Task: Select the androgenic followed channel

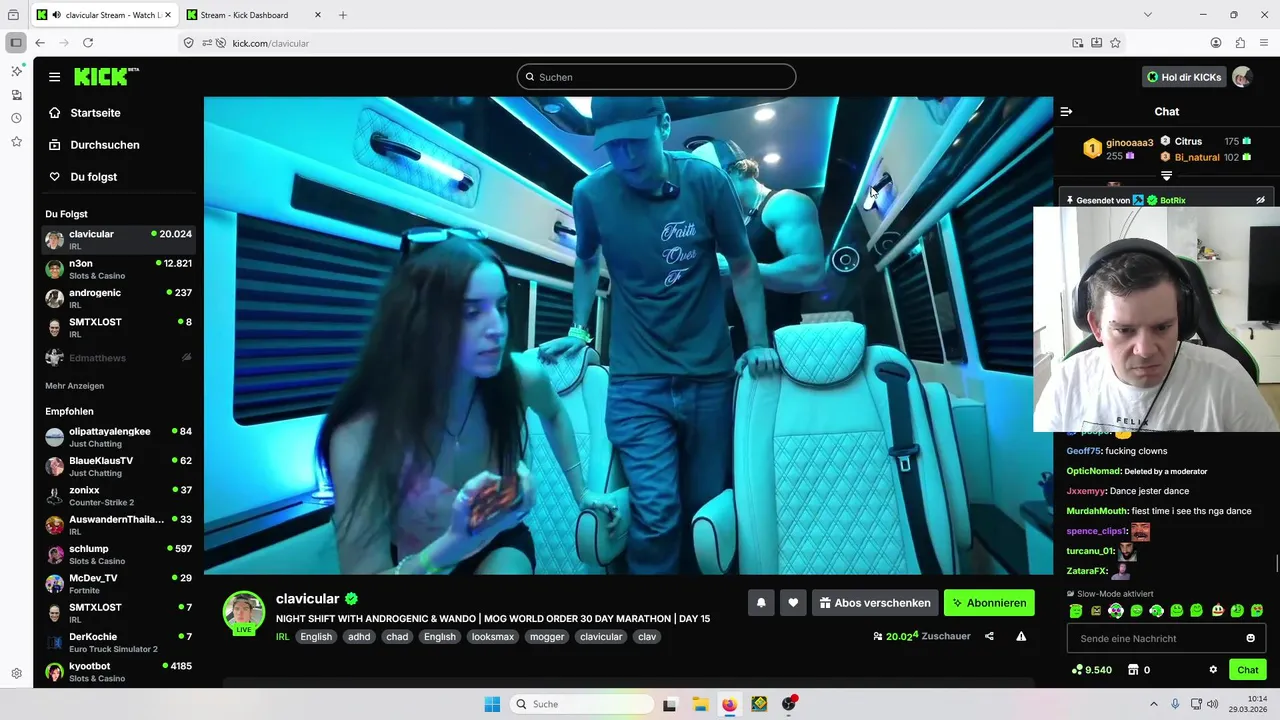Action: pyautogui.click(x=119, y=298)
